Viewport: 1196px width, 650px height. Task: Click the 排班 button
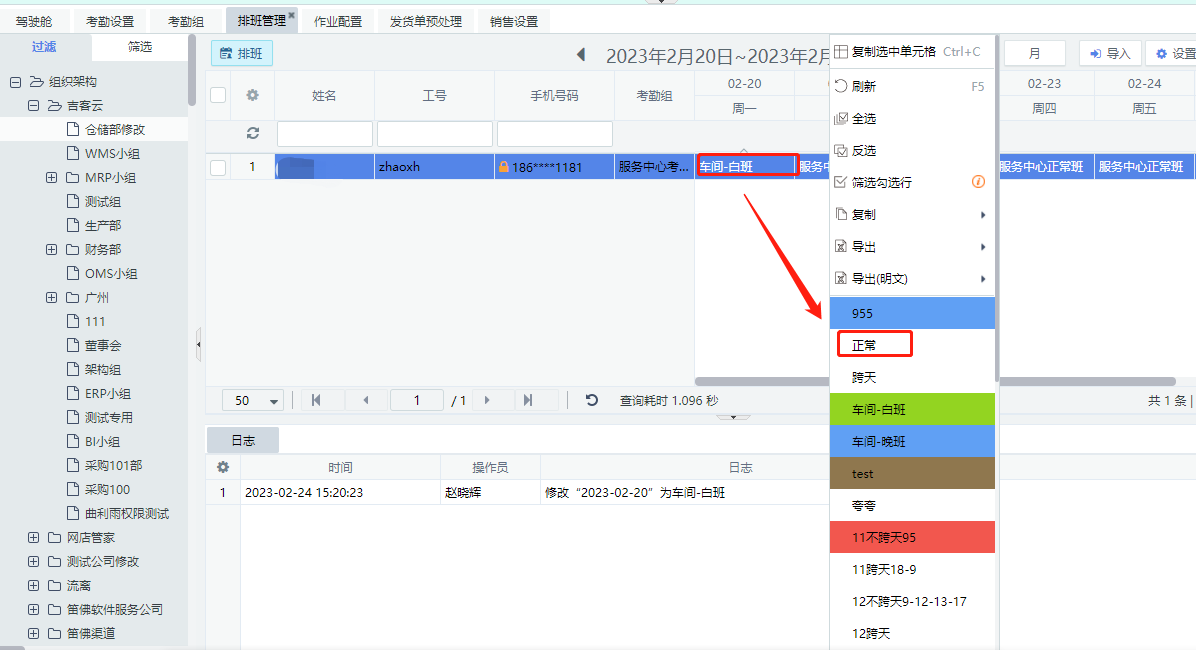pyautogui.click(x=242, y=54)
